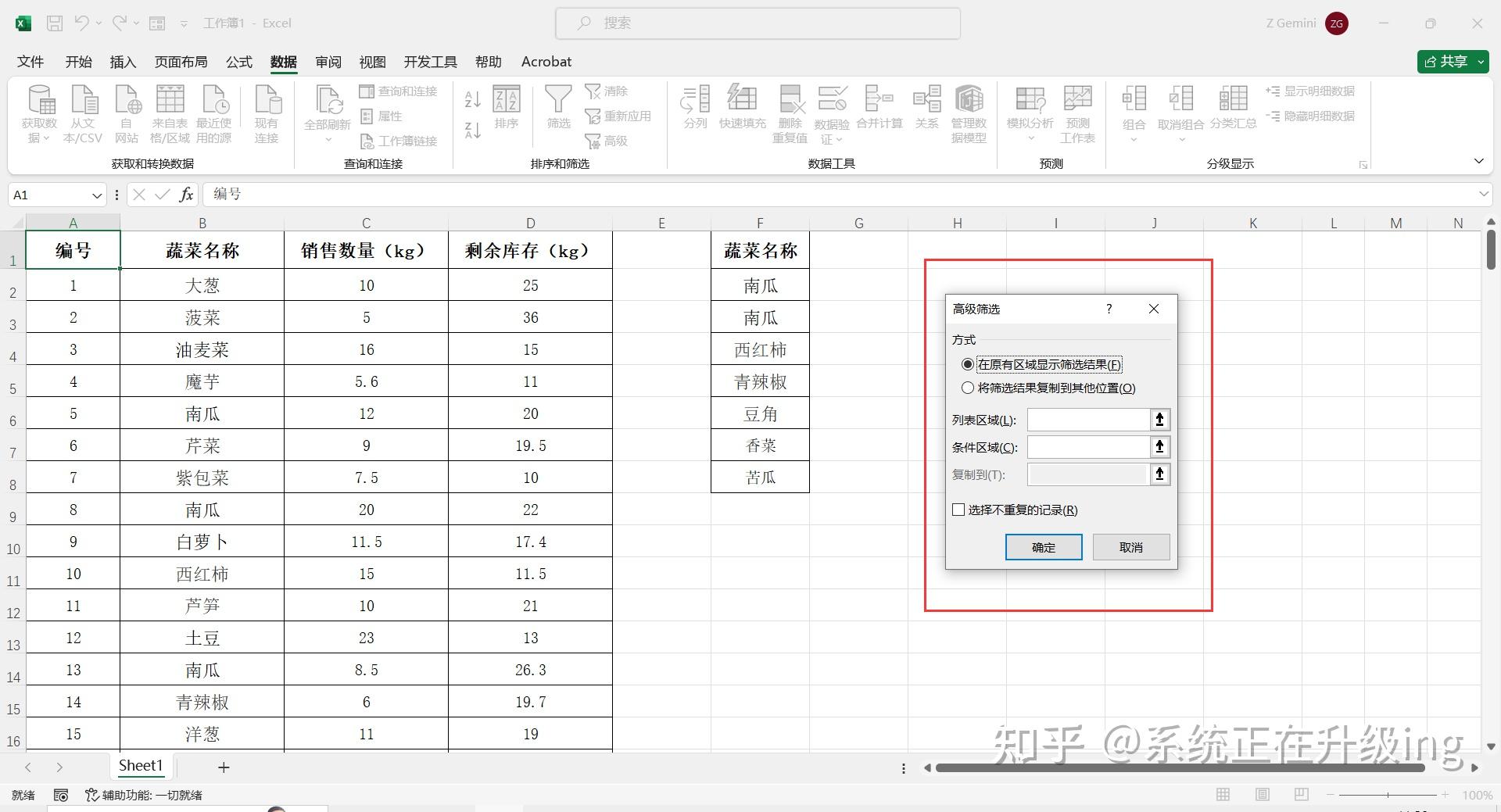
Task: Import data 自网站
Action: 127,114
